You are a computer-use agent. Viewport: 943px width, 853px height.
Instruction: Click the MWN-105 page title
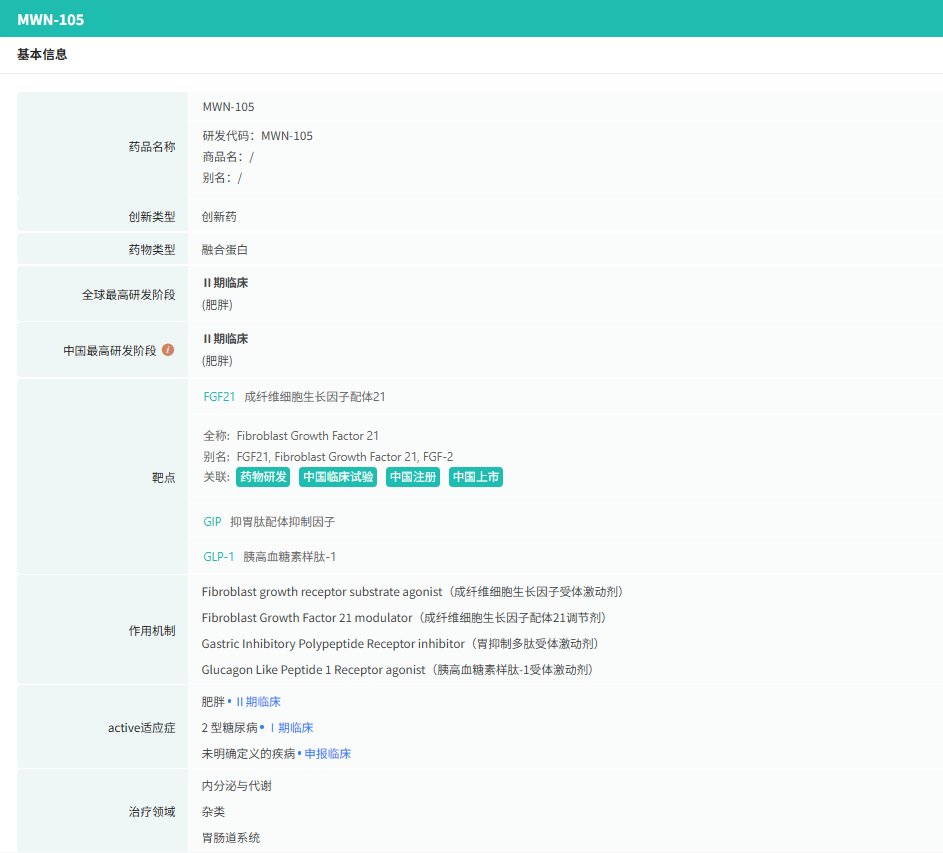click(51, 19)
